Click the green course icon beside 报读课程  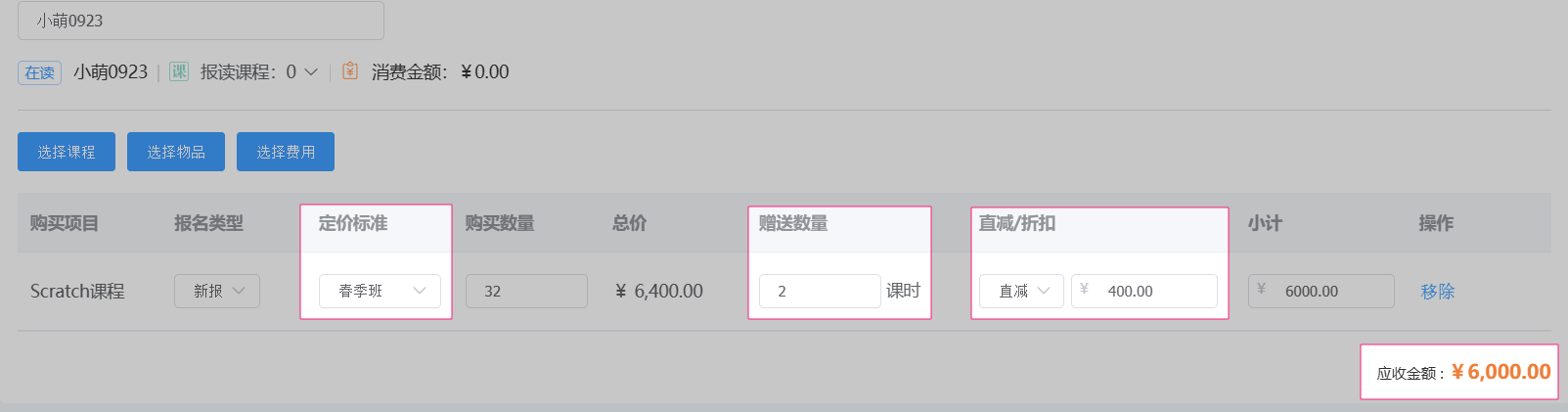point(179,71)
